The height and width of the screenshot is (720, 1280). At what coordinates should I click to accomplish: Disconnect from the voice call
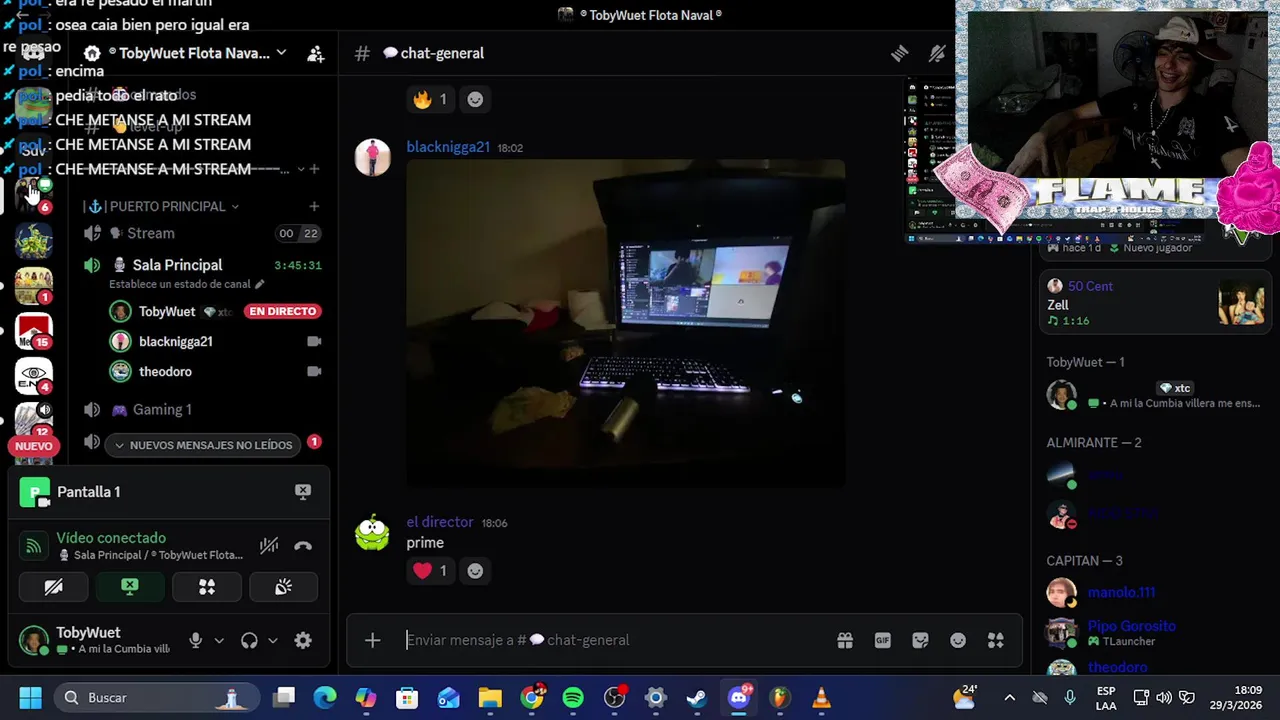(x=303, y=546)
